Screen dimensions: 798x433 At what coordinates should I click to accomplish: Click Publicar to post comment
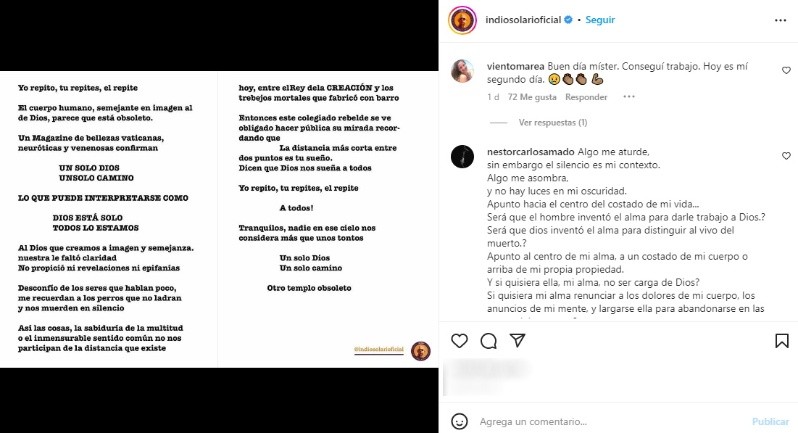[x=770, y=421]
